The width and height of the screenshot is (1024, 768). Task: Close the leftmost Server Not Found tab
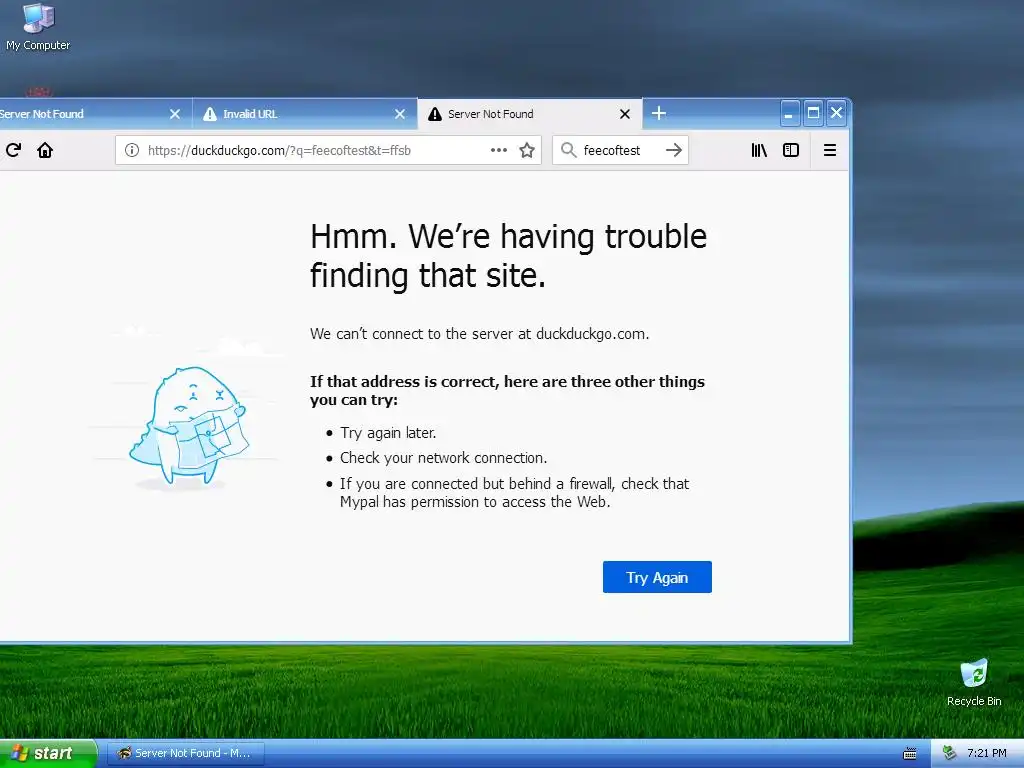175,114
